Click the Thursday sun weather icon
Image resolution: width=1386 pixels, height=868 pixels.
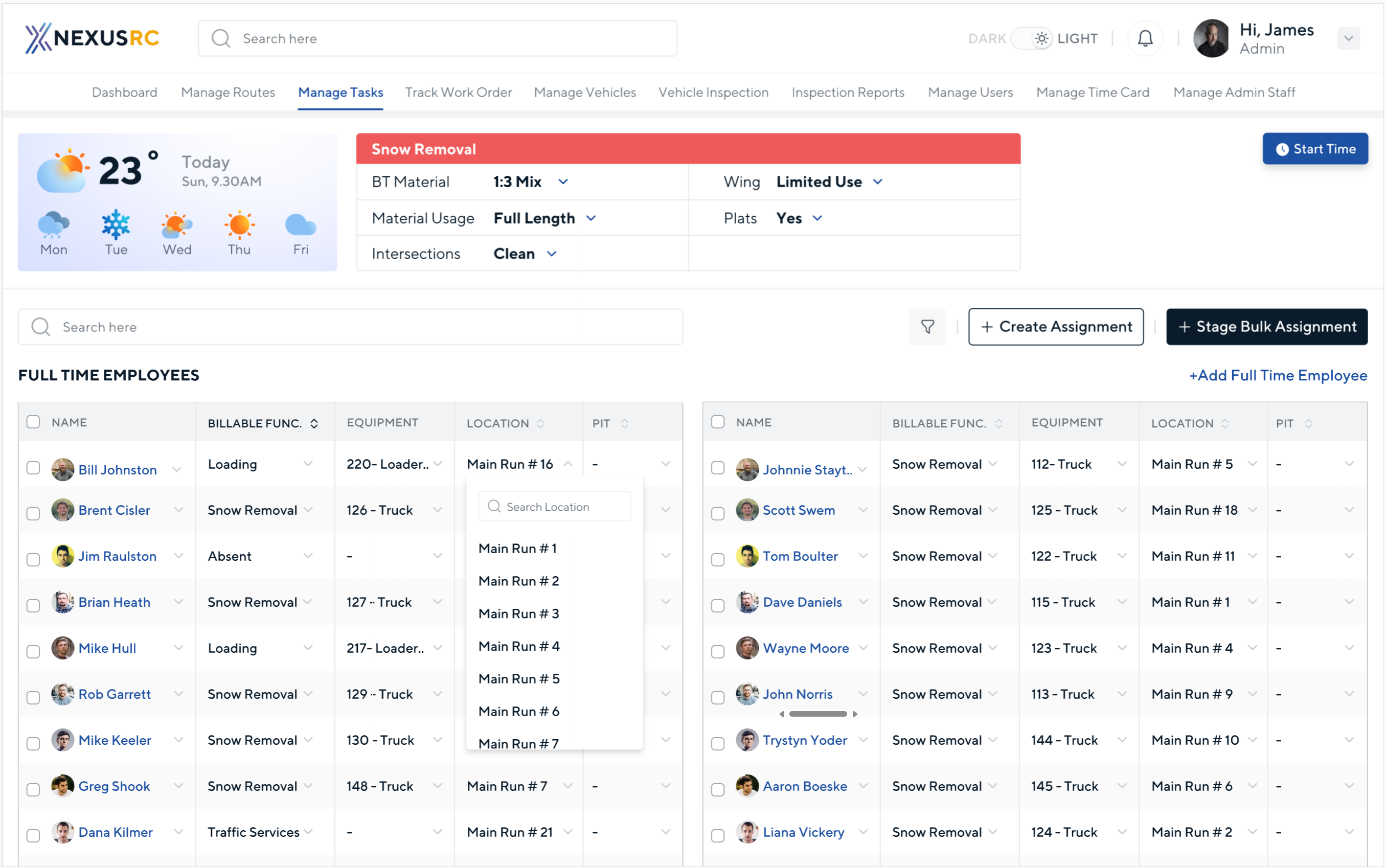click(239, 224)
